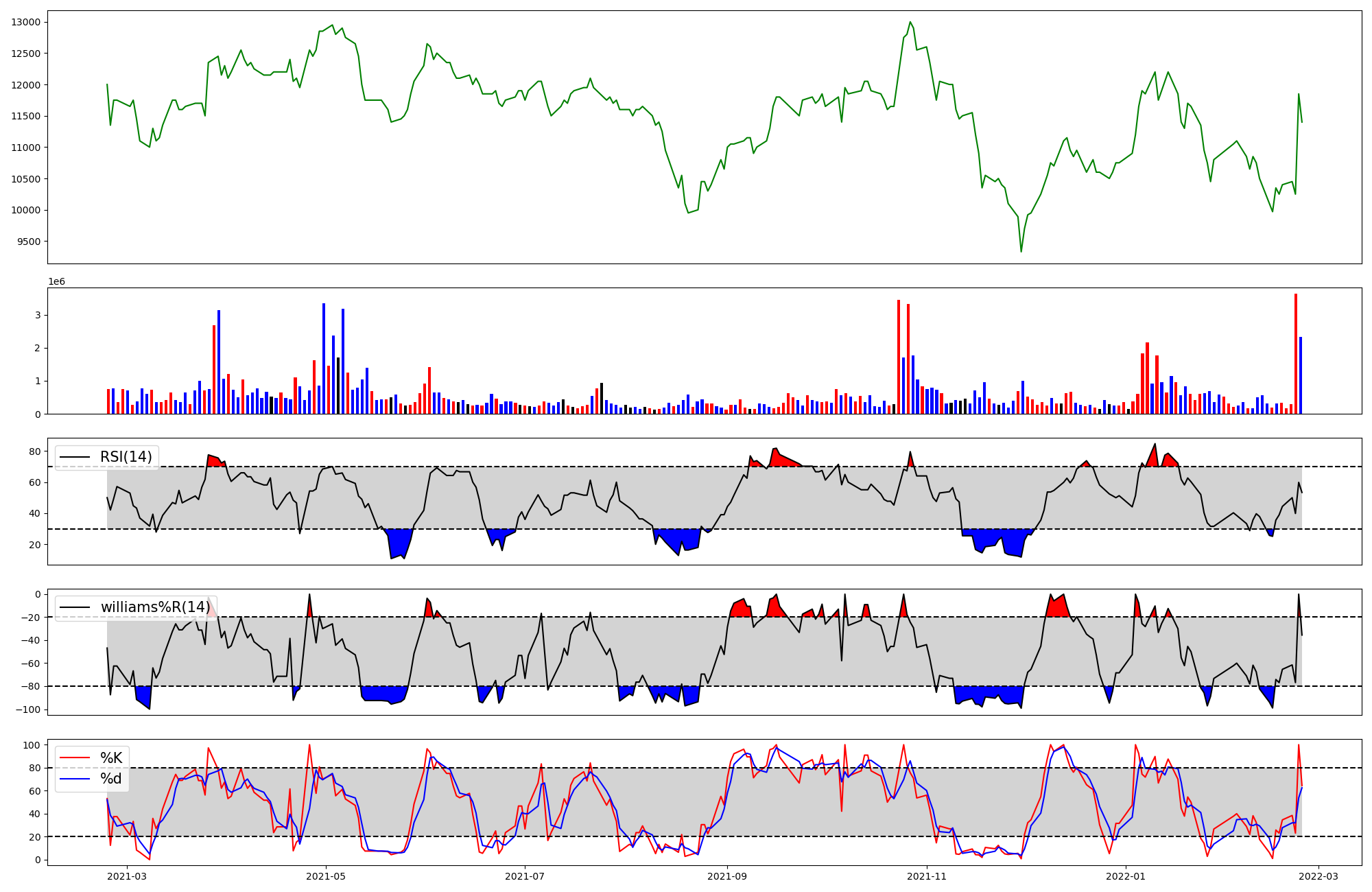
Task: Click the red %K legend line sample
Action: click(x=75, y=758)
